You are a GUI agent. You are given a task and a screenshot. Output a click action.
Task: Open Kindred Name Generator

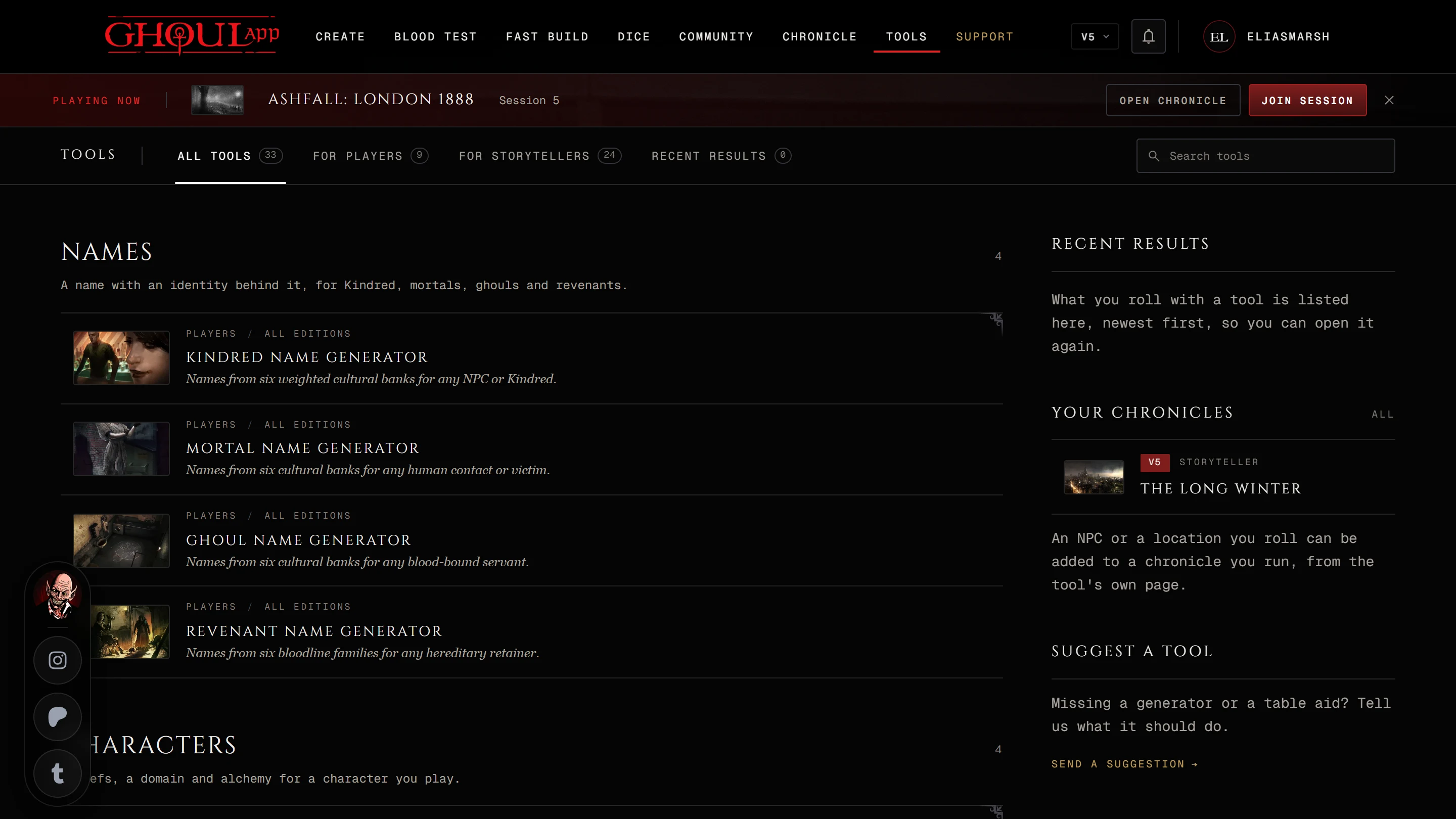click(x=532, y=358)
